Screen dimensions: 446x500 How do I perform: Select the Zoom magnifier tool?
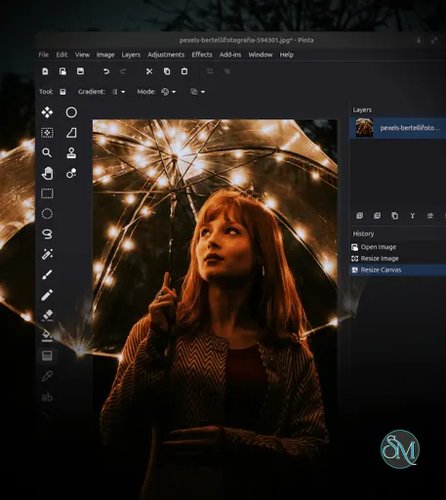47,153
